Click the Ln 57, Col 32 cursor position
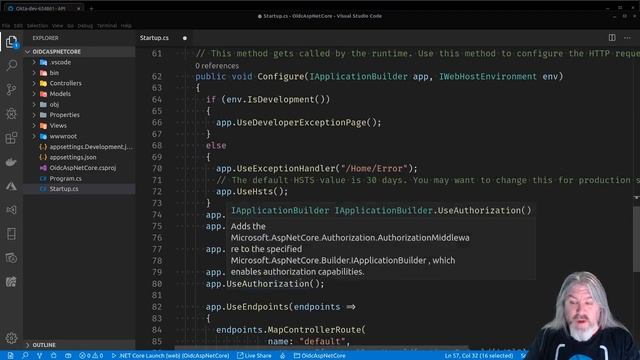The height and width of the screenshot is (360, 640). coord(479,356)
